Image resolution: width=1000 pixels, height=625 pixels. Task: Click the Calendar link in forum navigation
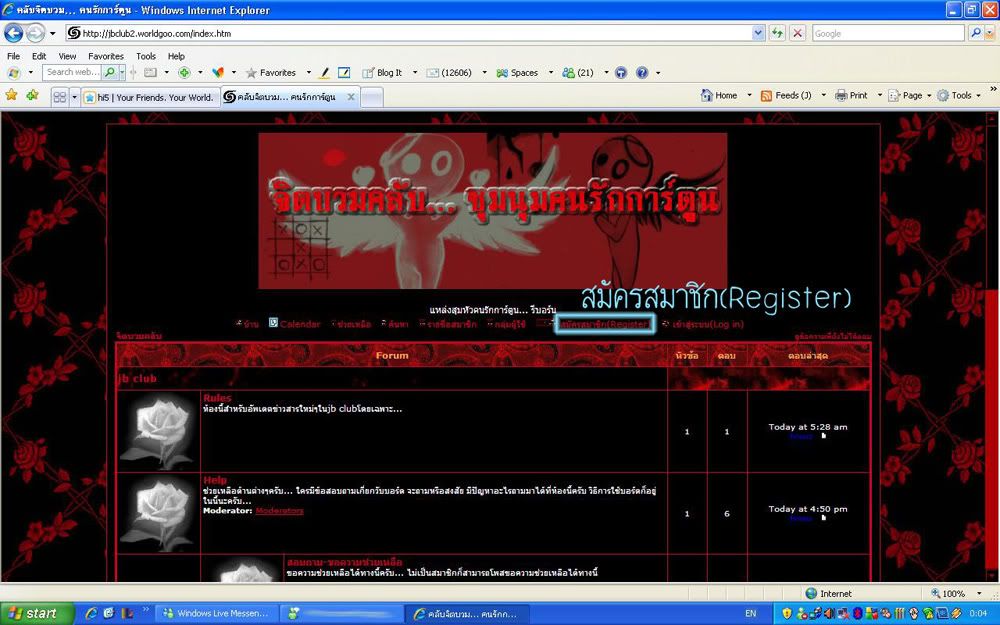coord(300,324)
